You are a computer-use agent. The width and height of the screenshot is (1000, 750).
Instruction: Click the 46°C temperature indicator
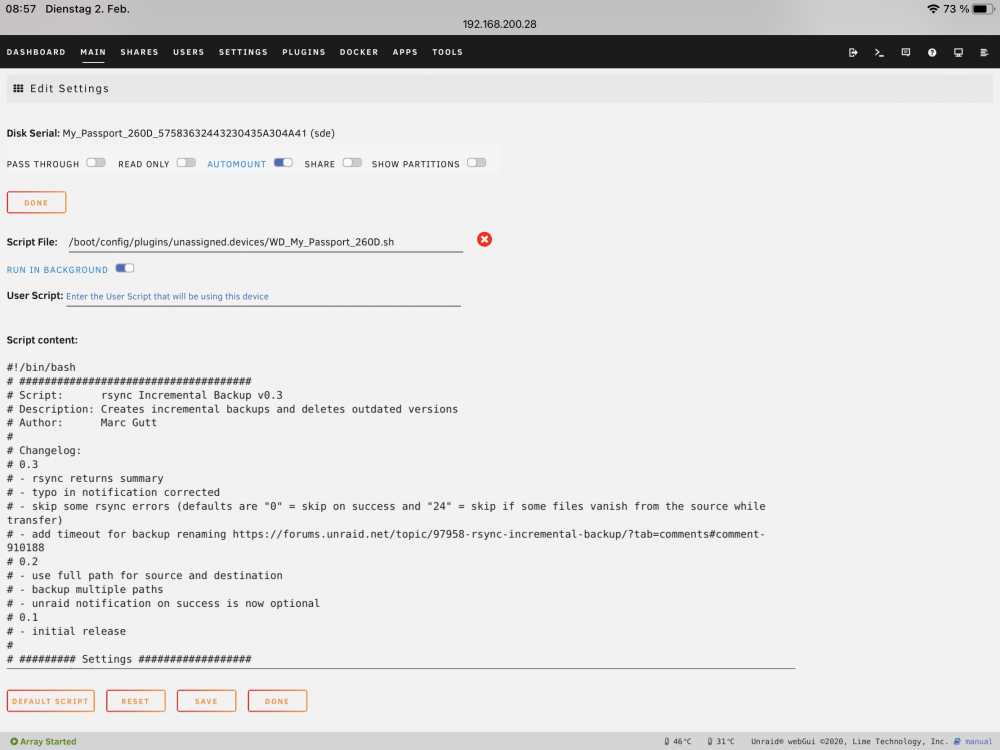tap(677, 741)
